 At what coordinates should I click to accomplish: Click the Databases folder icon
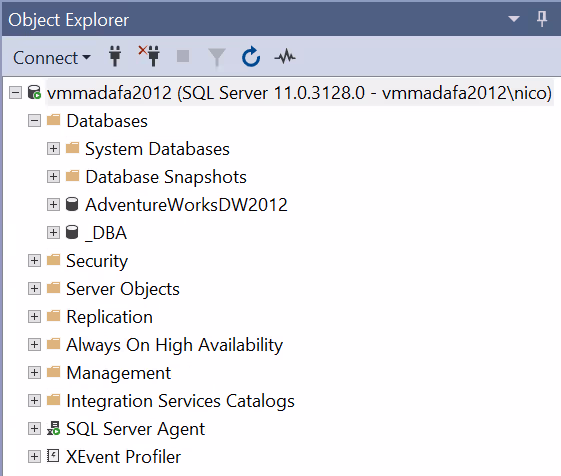pos(54,120)
